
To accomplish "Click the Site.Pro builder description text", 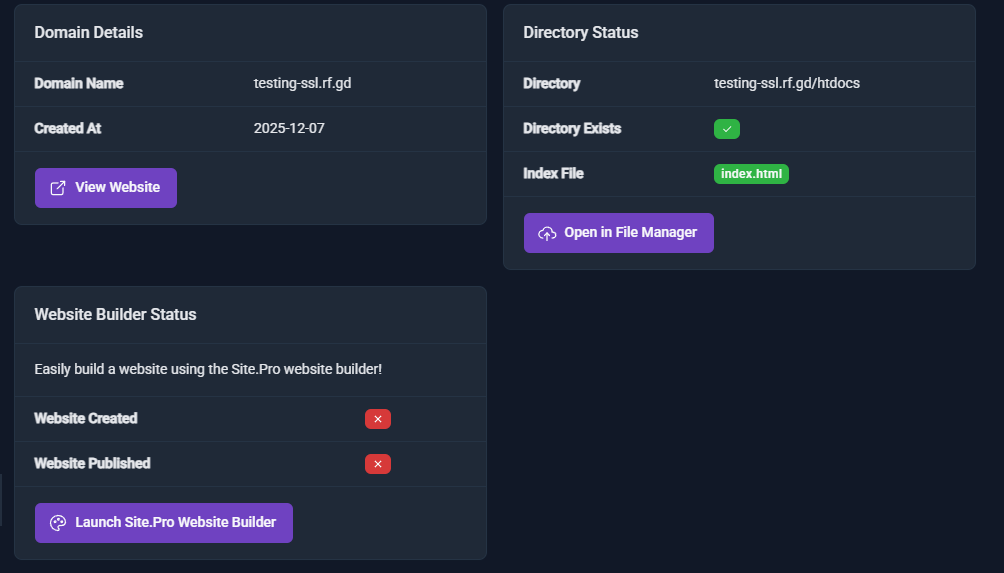I will click(x=208, y=370).
